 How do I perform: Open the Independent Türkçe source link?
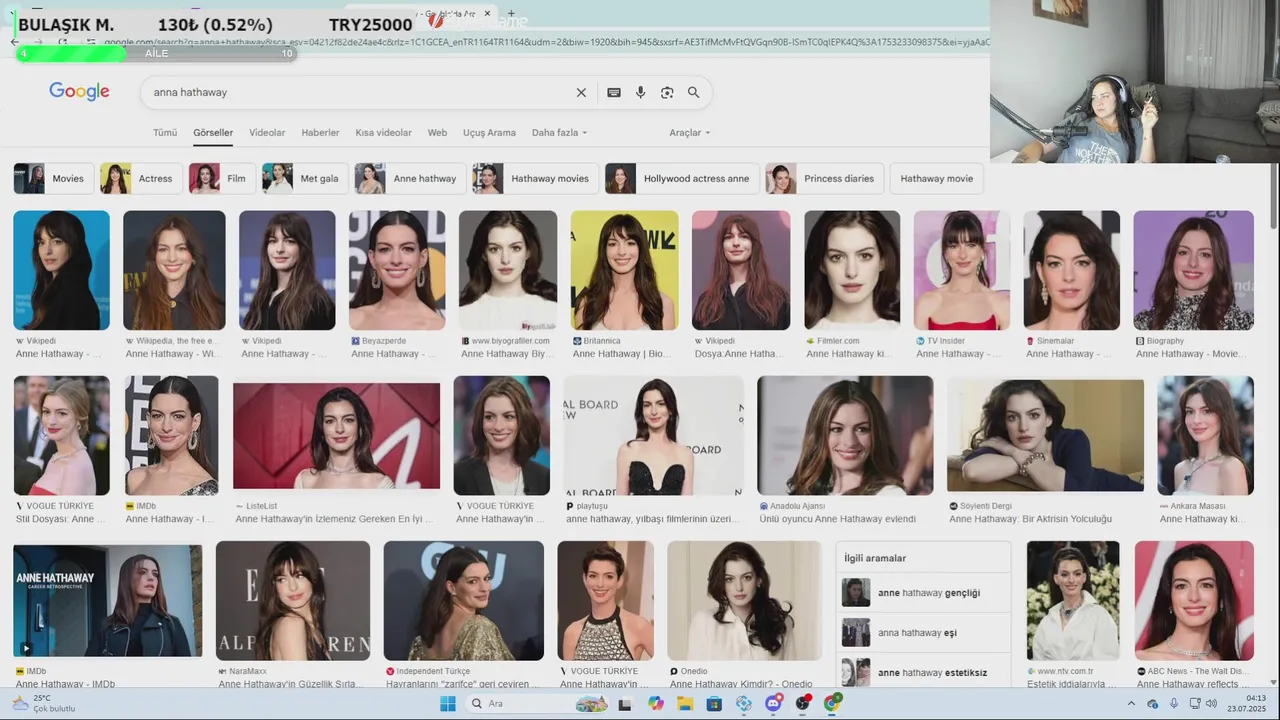click(x=433, y=671)
